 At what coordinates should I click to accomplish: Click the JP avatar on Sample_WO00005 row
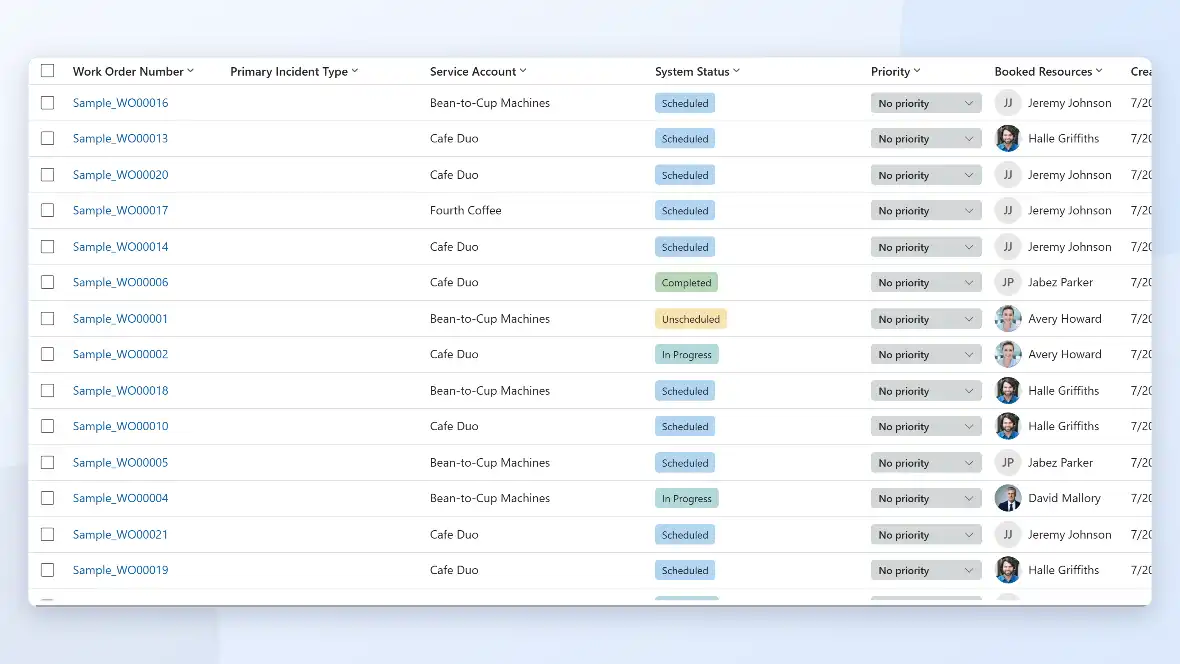click(1008, 462)
